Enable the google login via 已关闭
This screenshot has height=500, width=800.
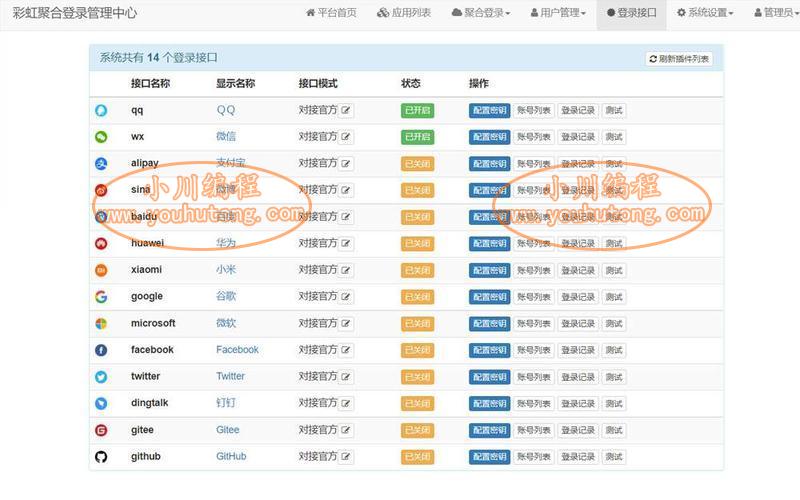coord(417,297)
